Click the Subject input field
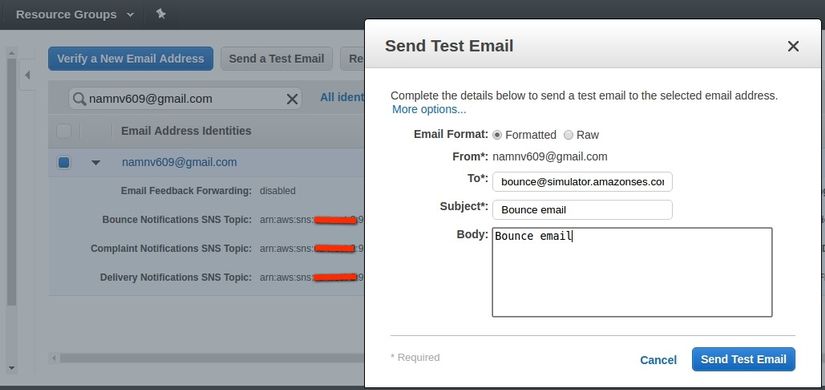This screenshot has height=390, width=825. [x=582, y=209]
